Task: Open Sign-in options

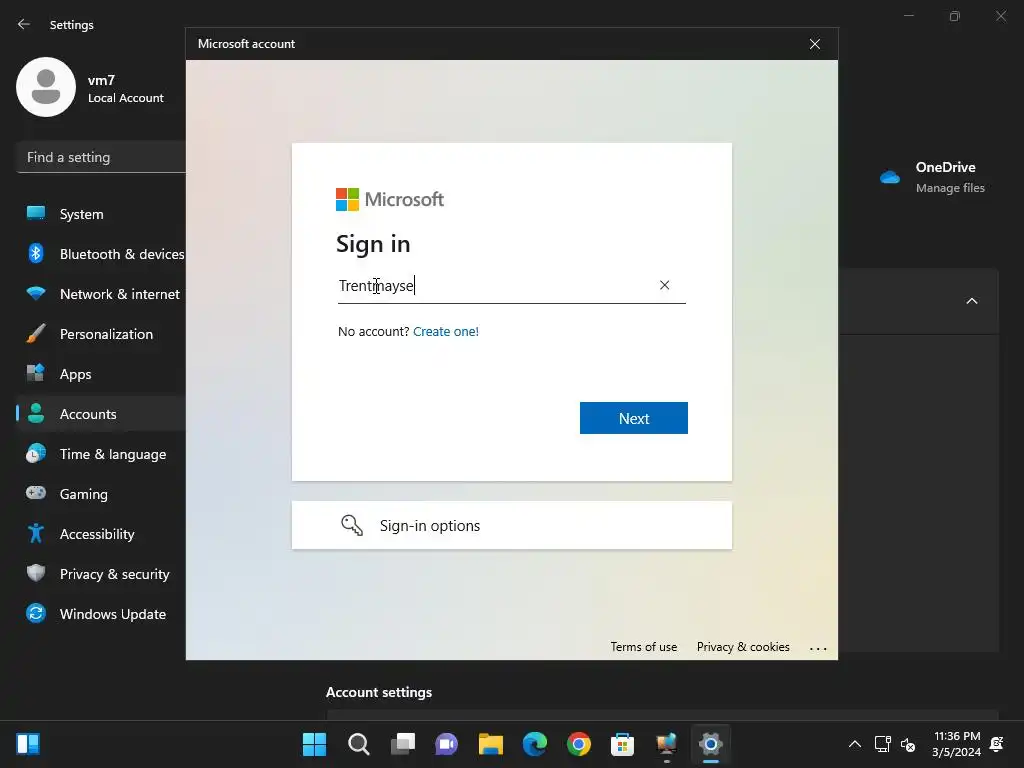Action: pyautogui.click(x=511, y=525)
